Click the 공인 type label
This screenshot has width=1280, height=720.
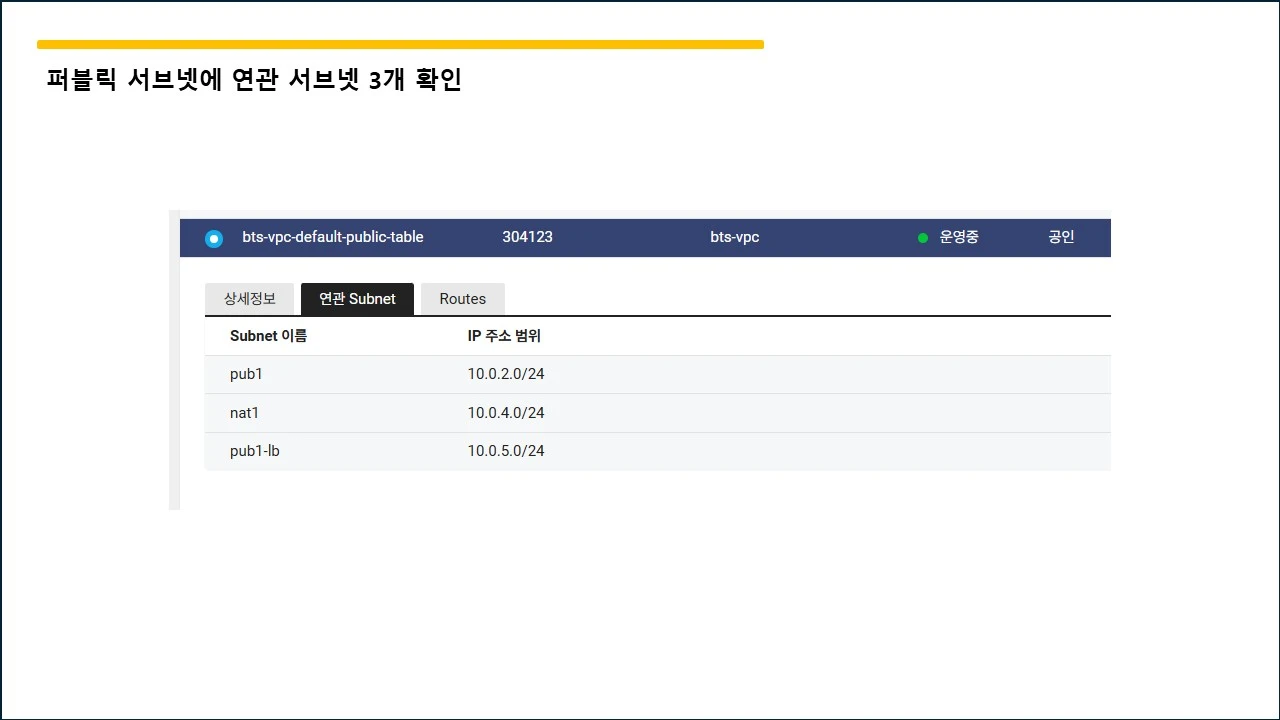(x=1061, y=237)
